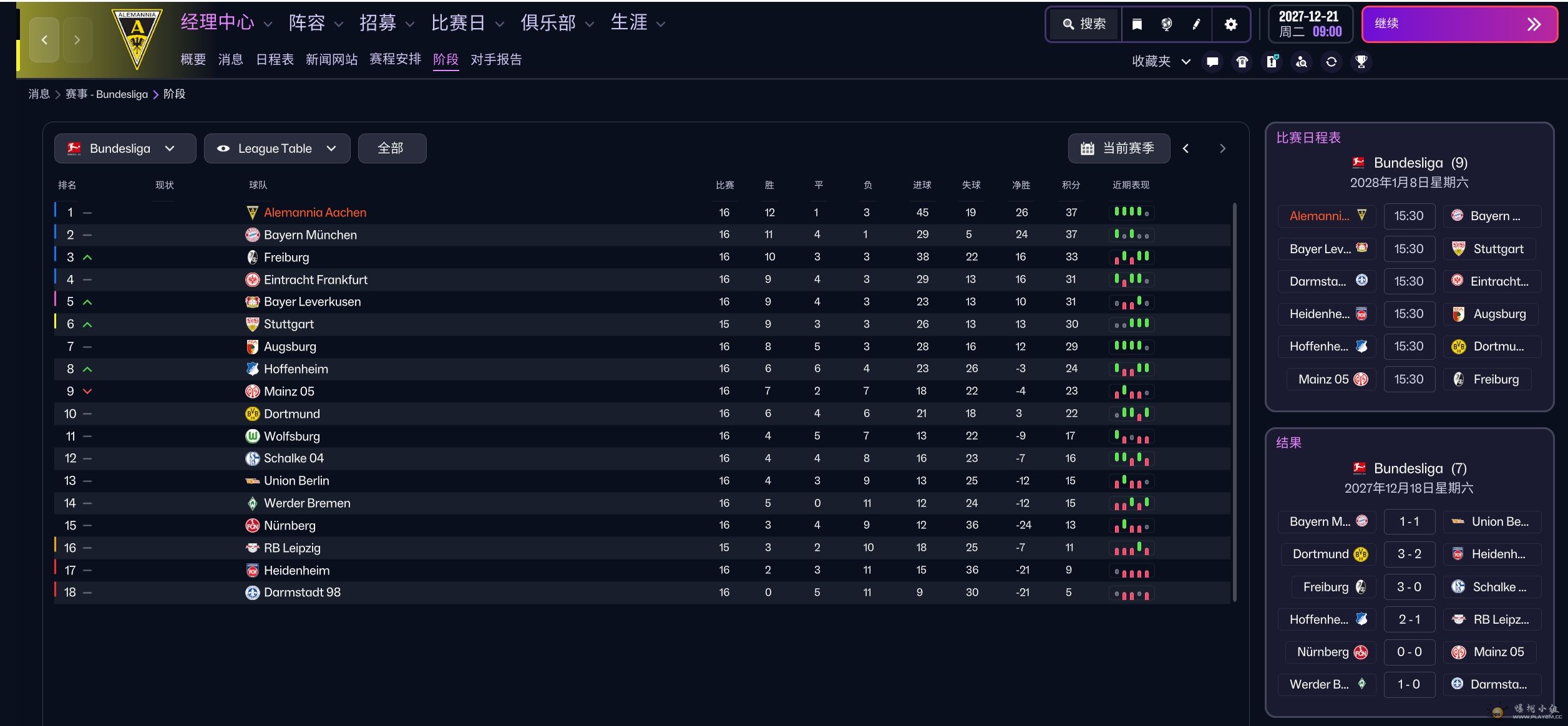
Task: Open the globe icon in top toolbar
Action: coord(1166,24)
